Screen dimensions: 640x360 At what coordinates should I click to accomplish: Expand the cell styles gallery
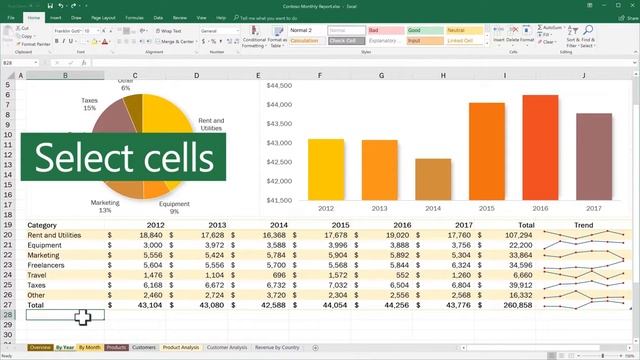point(487,43)
